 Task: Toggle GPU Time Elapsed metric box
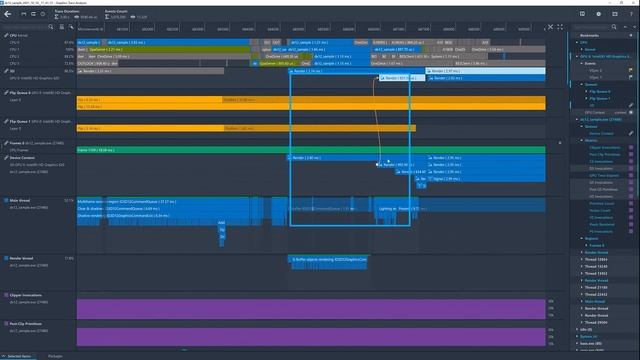631,175
